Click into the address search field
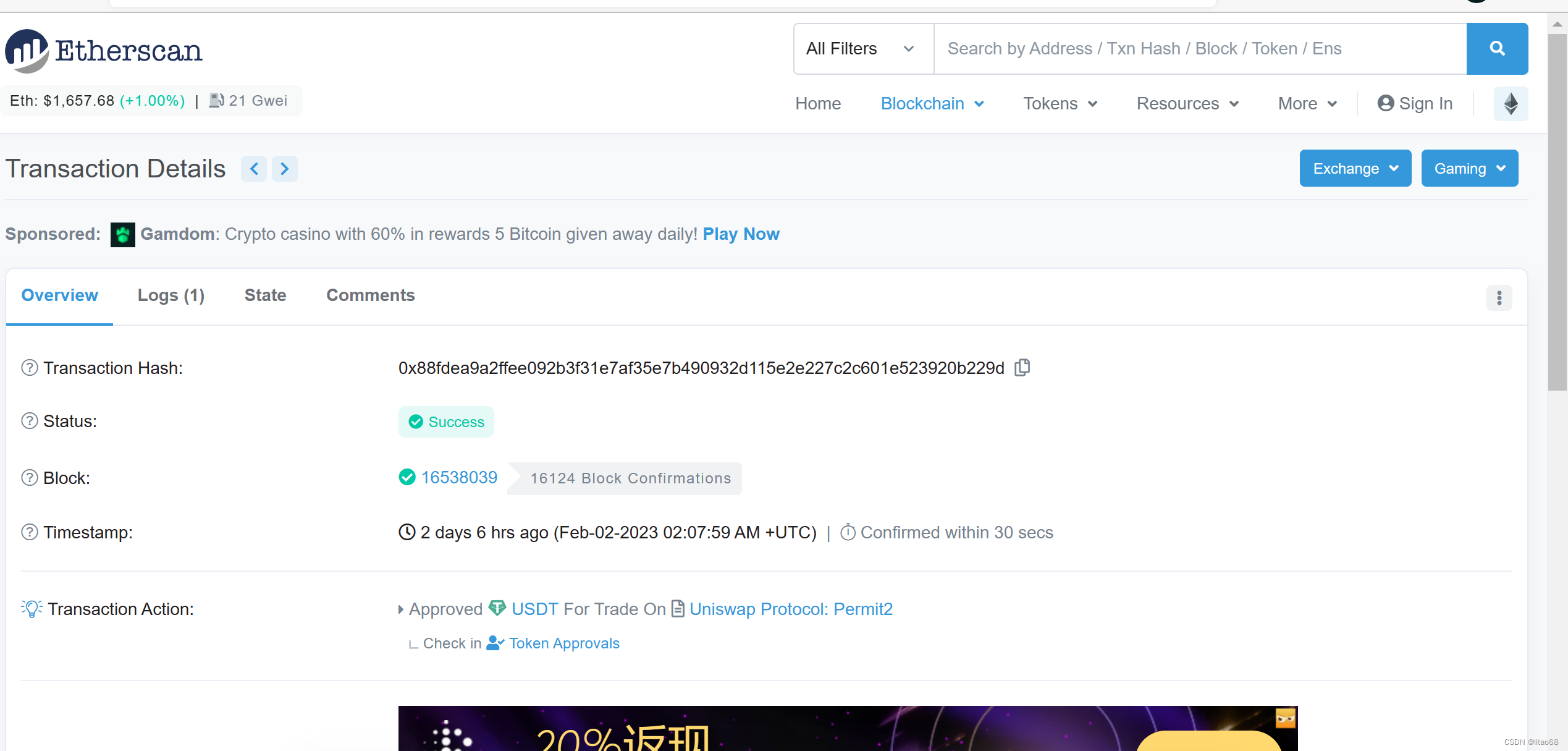The height and width of the screenshot is (751, 1568). (1199, 48)
